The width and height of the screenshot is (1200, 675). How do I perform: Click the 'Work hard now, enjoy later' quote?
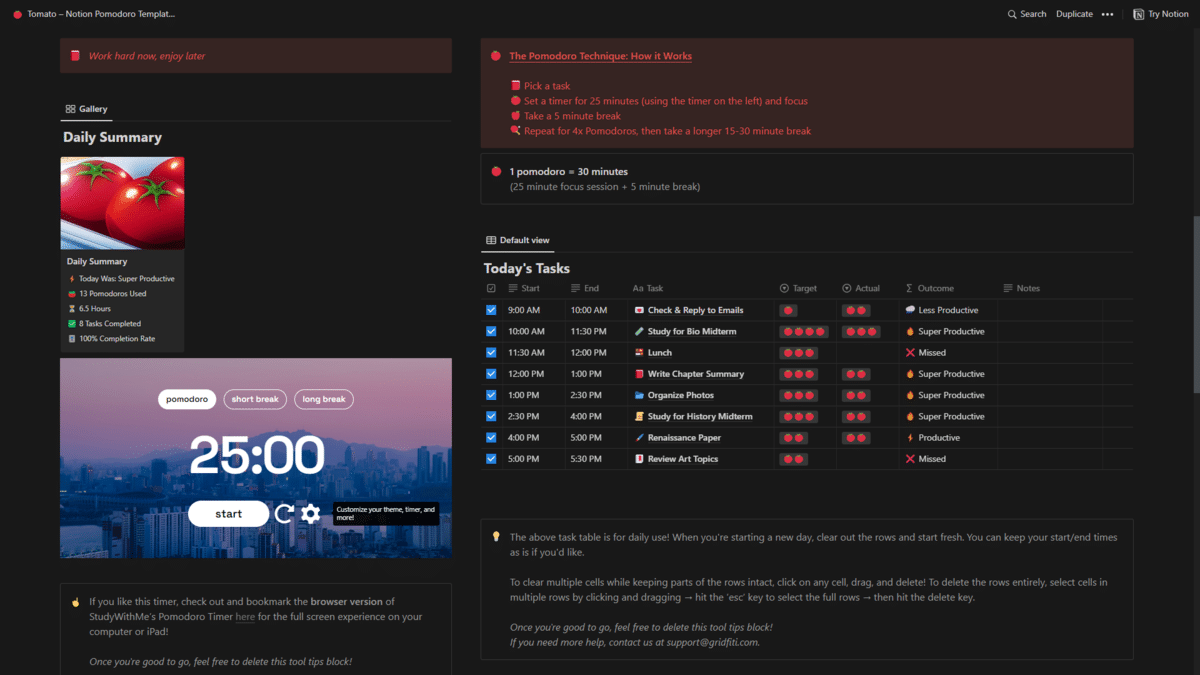[x=147, y=56]
